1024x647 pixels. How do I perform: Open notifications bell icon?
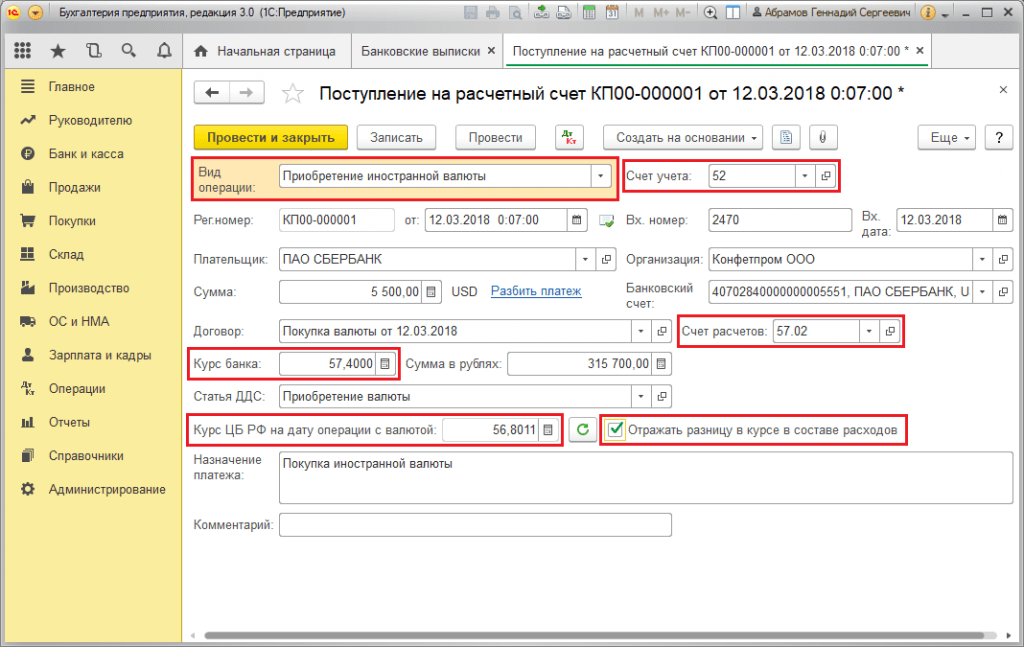click(x=164, y=51)
